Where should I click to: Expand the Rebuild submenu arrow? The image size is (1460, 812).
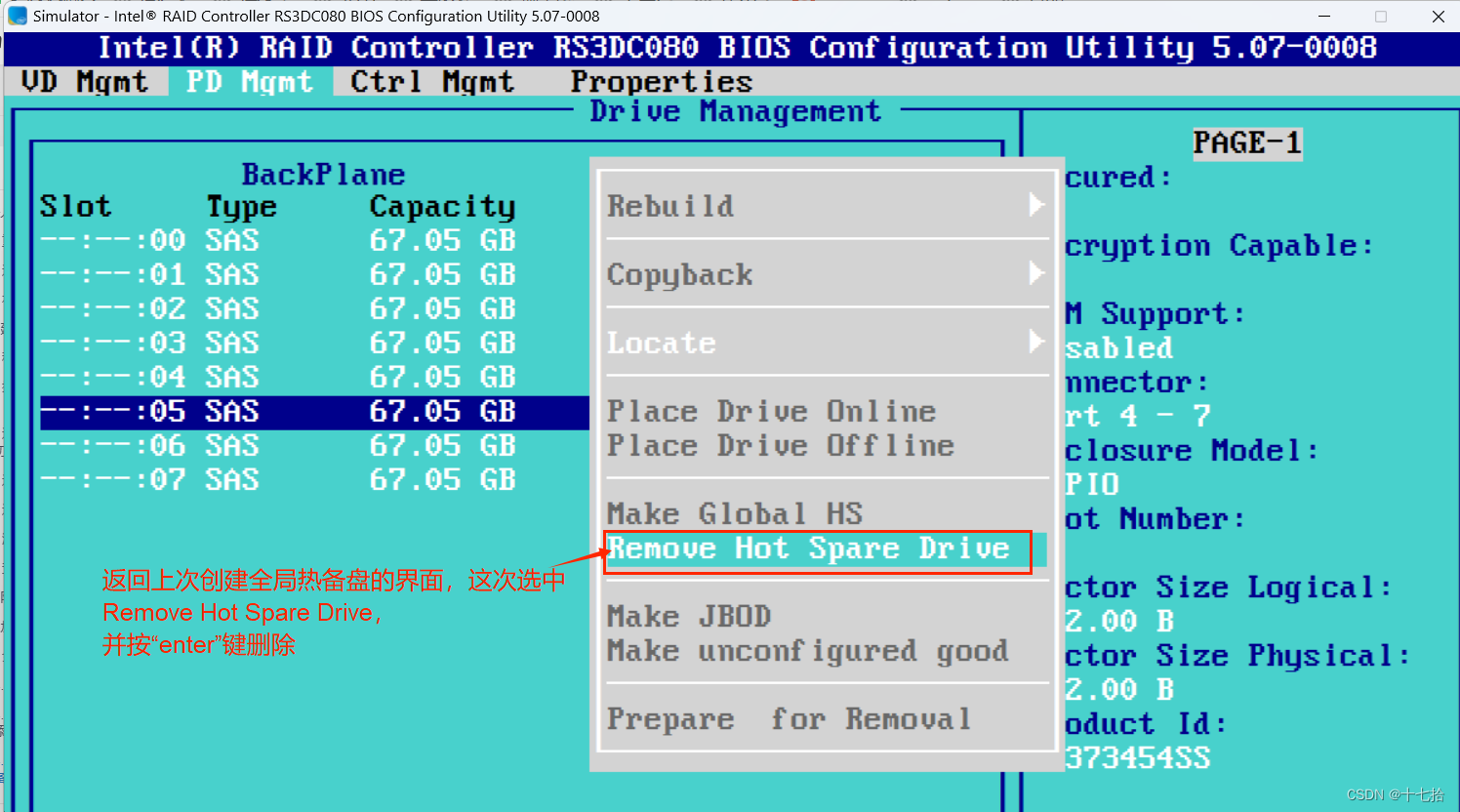point(1036,205)
